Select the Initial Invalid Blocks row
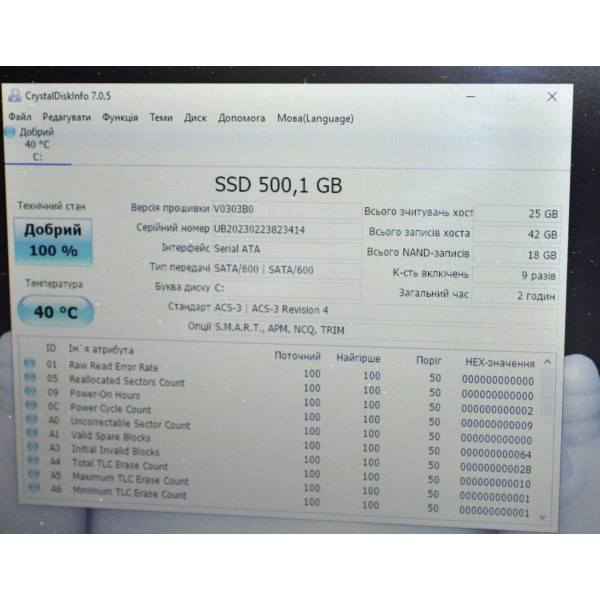 tap(279, 457)
